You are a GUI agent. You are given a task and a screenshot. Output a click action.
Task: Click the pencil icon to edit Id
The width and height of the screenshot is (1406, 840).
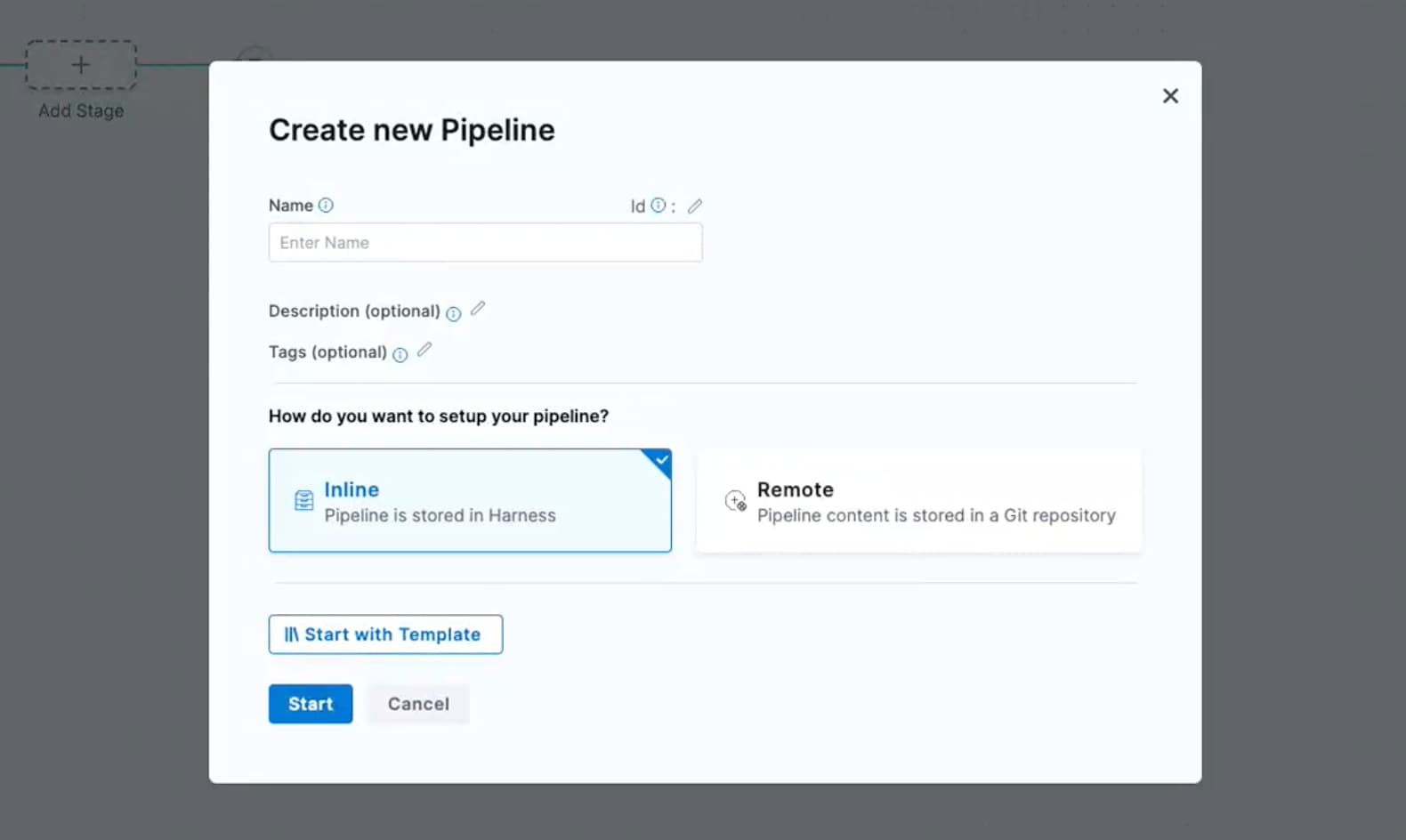[695, 206]
